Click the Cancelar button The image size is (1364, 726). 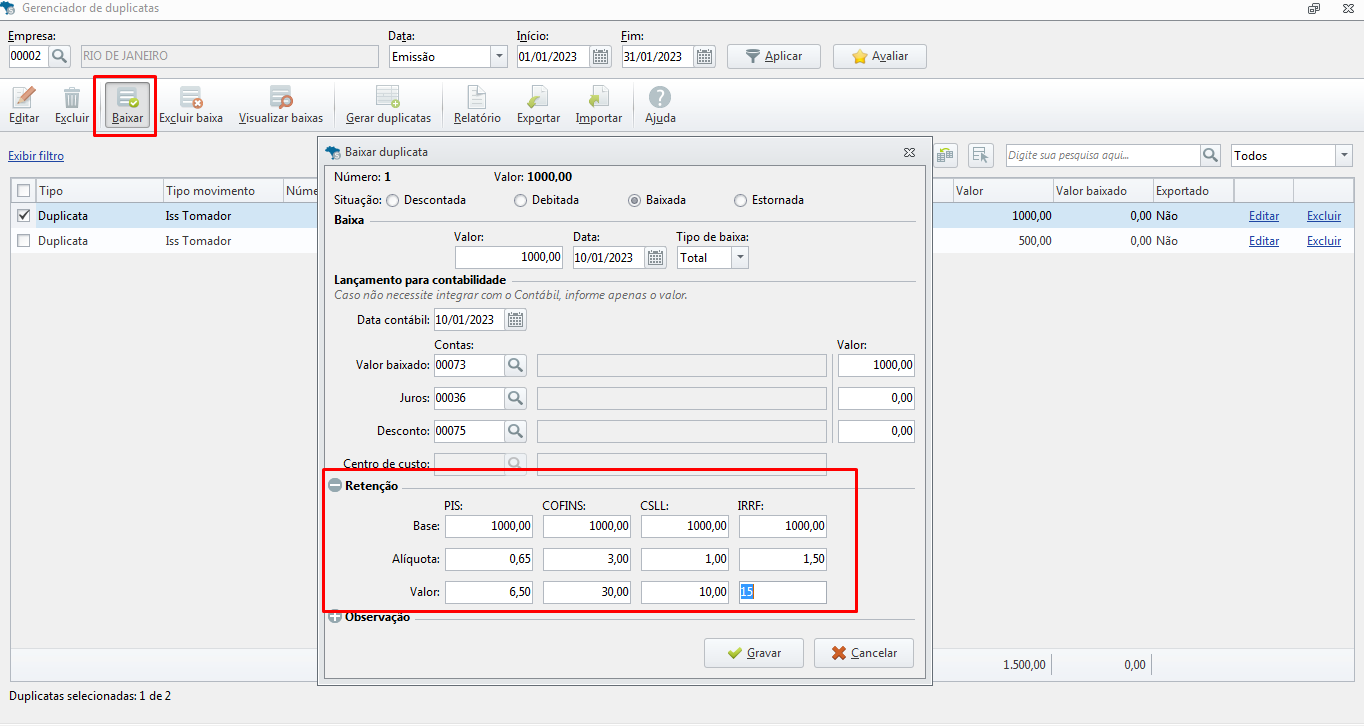[863, 653]
